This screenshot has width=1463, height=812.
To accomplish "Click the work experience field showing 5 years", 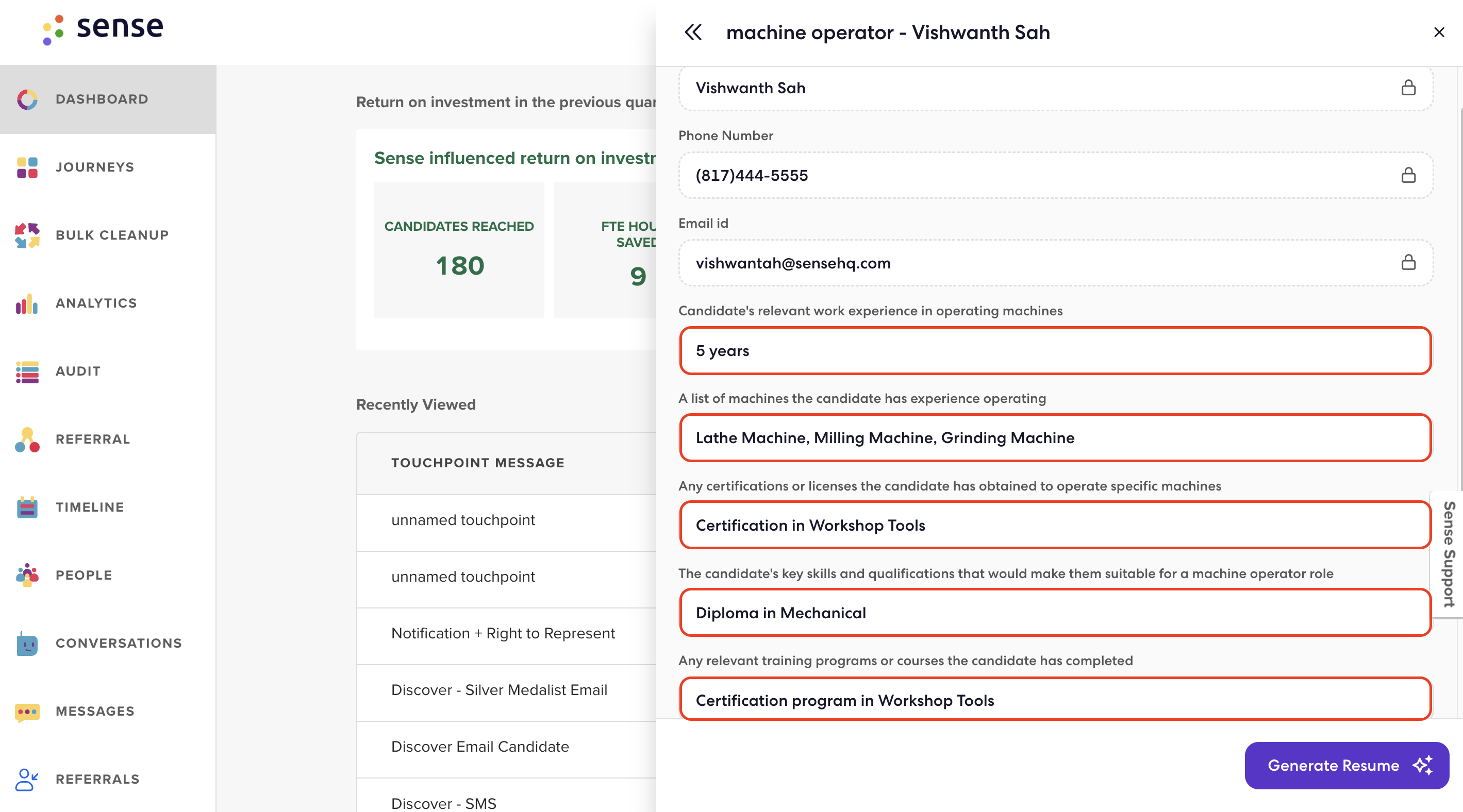I will click(1054, 351).
